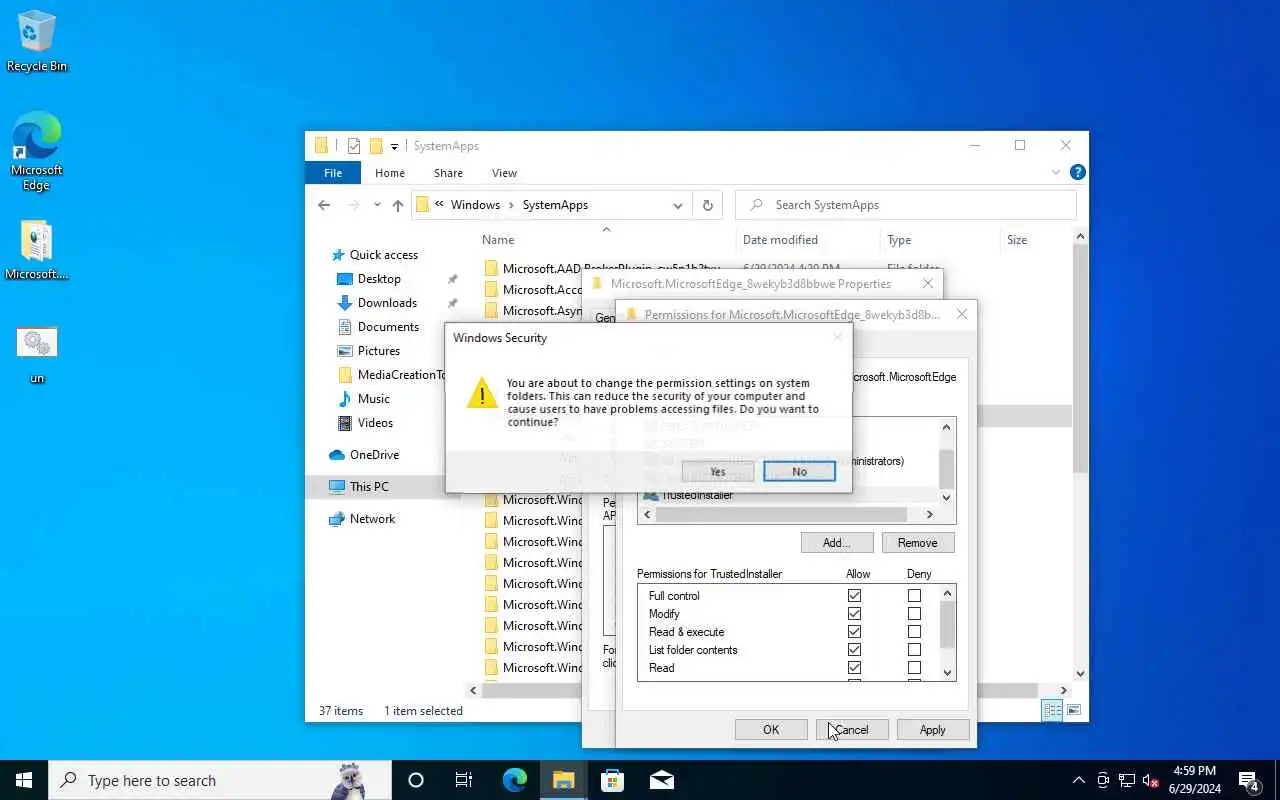1280x800 pixels.
Task: Check Deny box for Full control
Action: tap(914, 596)
